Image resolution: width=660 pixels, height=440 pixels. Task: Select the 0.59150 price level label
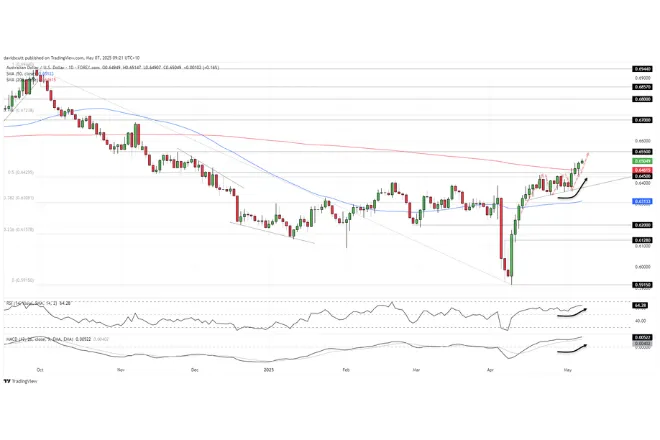(x=642, y=285)
